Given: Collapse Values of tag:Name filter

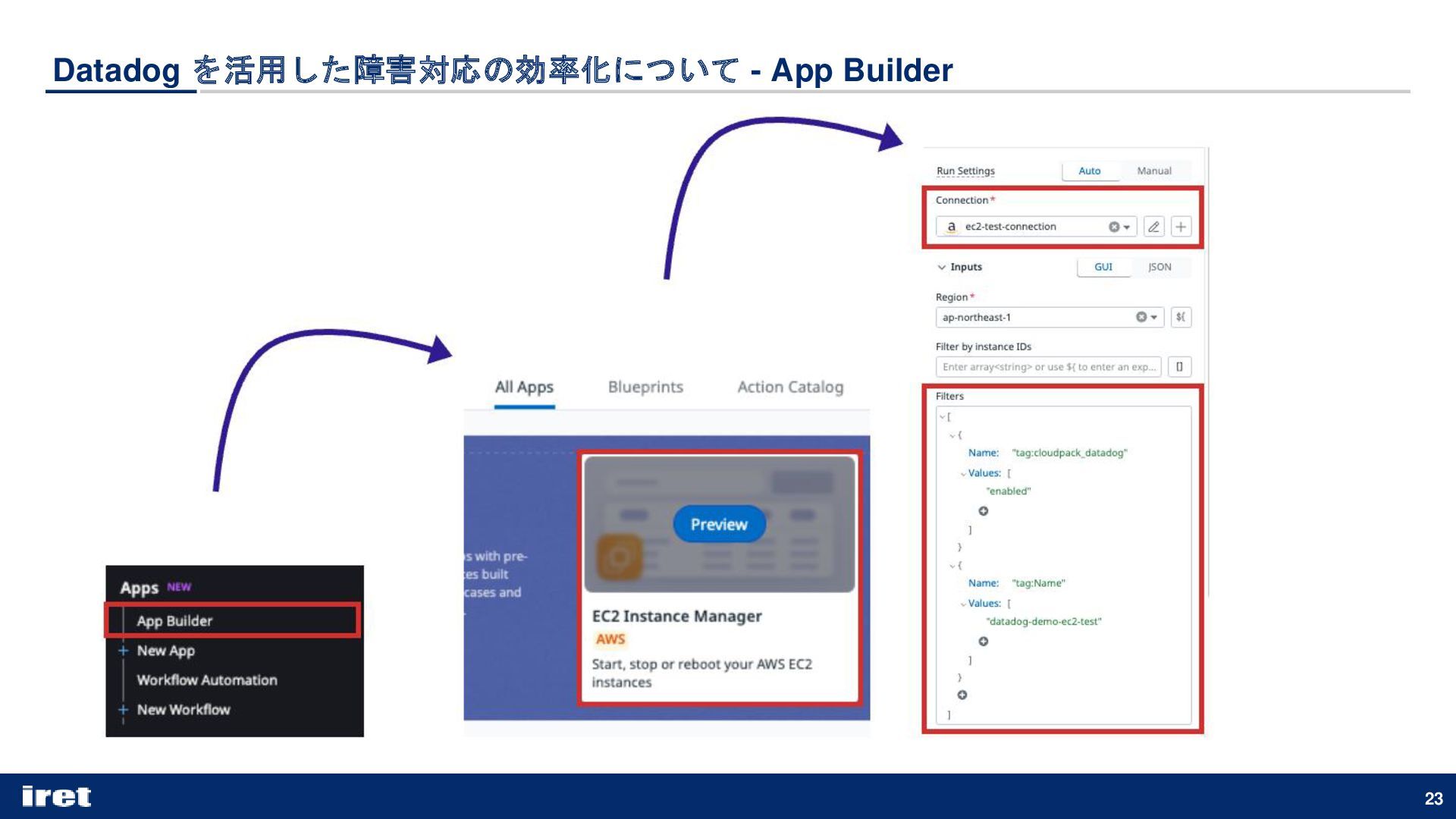Looking at the screenshot, I should [x=963, y=604].
